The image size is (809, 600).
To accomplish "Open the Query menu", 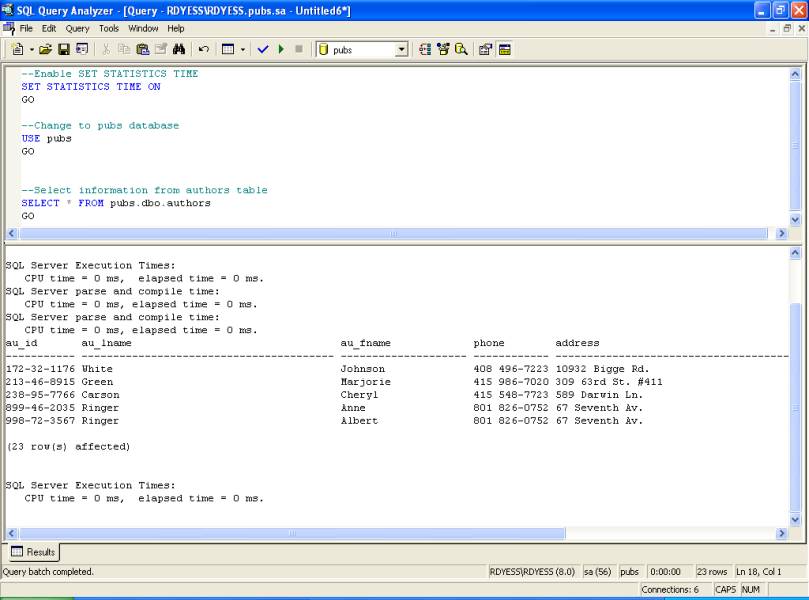I will coord(77,29).
